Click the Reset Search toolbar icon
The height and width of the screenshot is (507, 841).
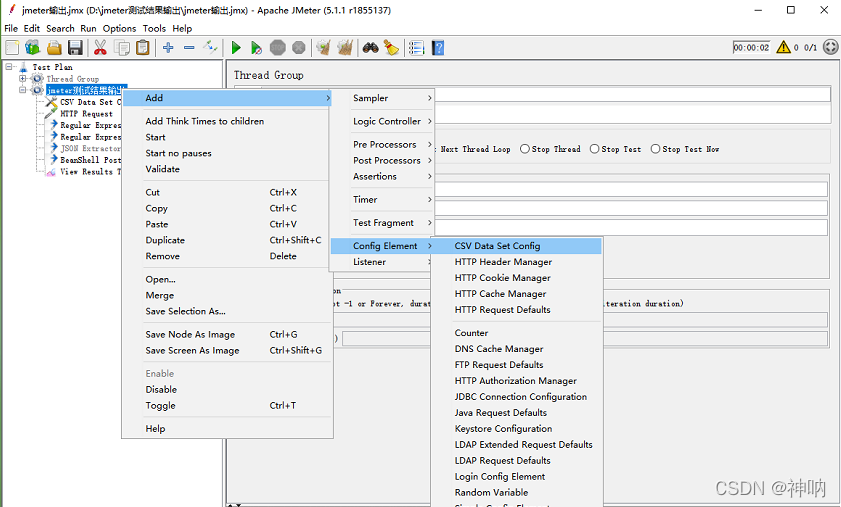click(391, 48)
